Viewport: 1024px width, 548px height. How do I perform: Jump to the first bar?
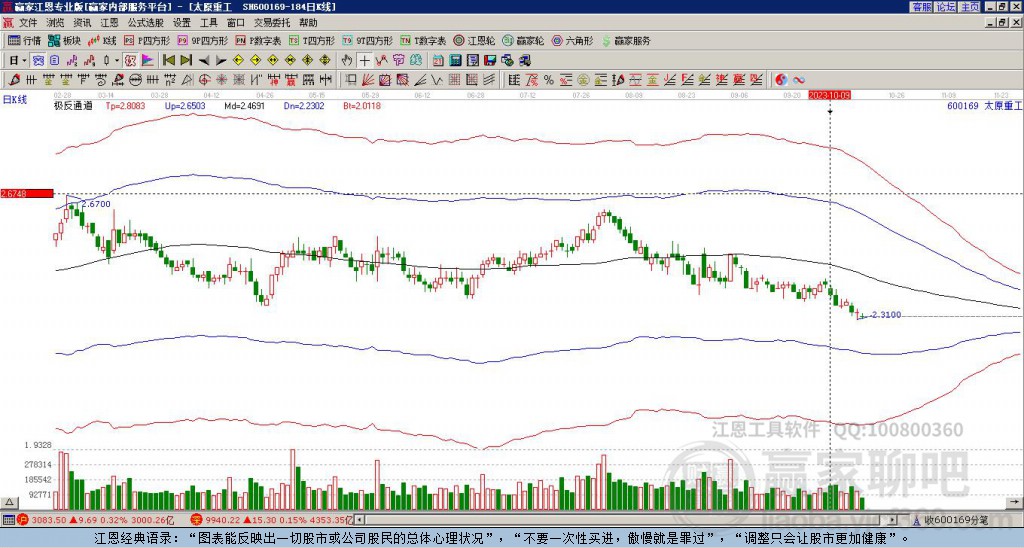pyautogui.click(x=168, y=61)
